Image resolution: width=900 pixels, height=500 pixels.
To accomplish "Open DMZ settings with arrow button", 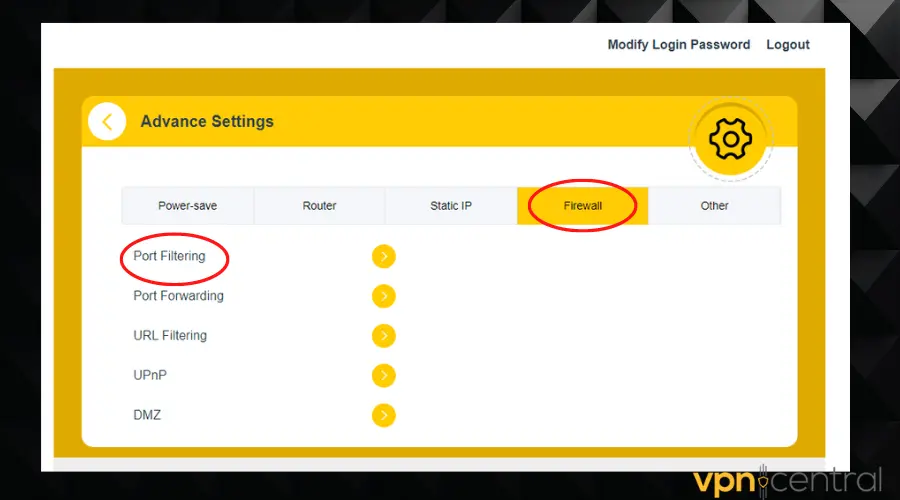I will (x=384, y=415).
